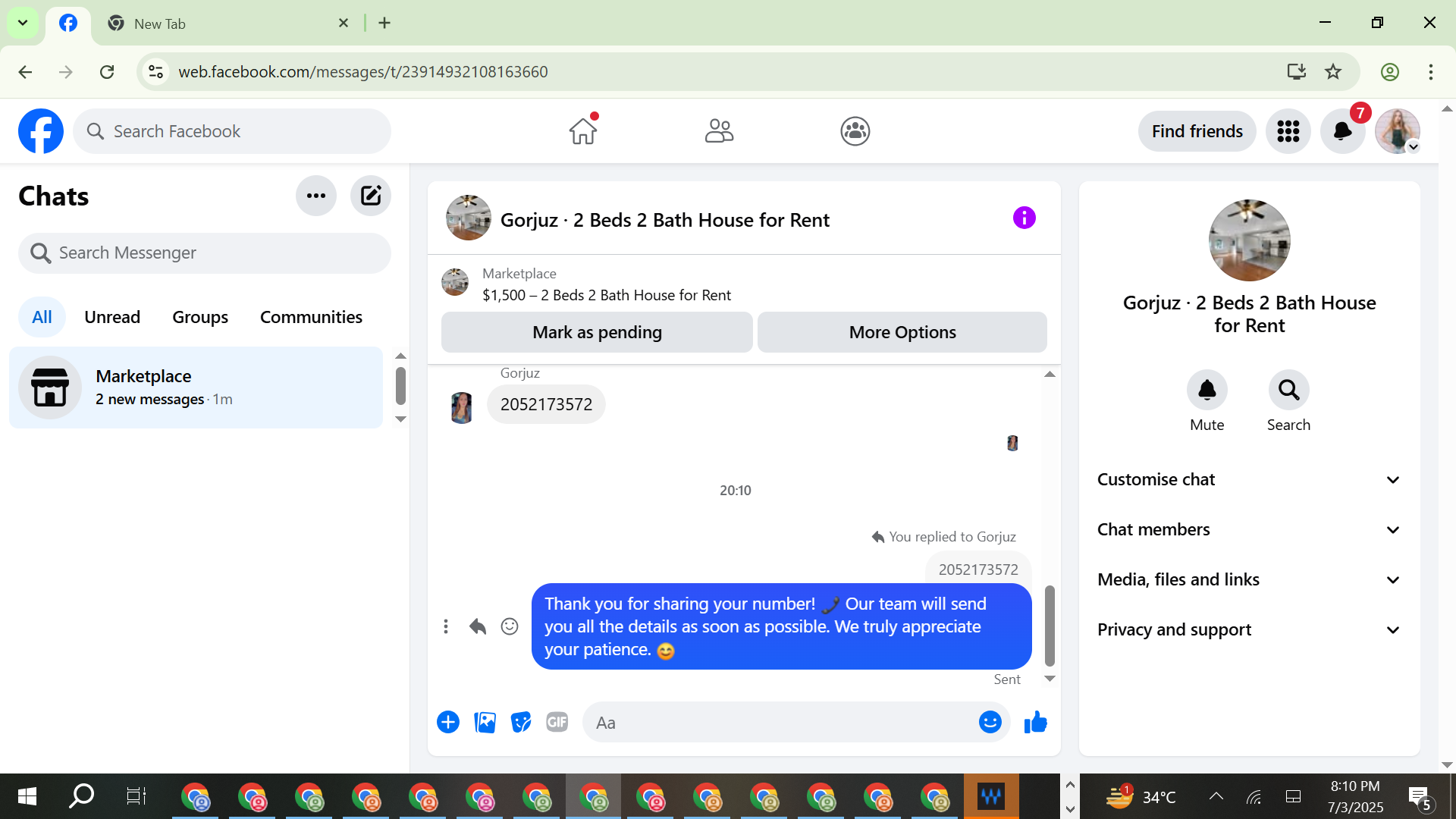Open Facebook notifications bell

(1342, 132)
